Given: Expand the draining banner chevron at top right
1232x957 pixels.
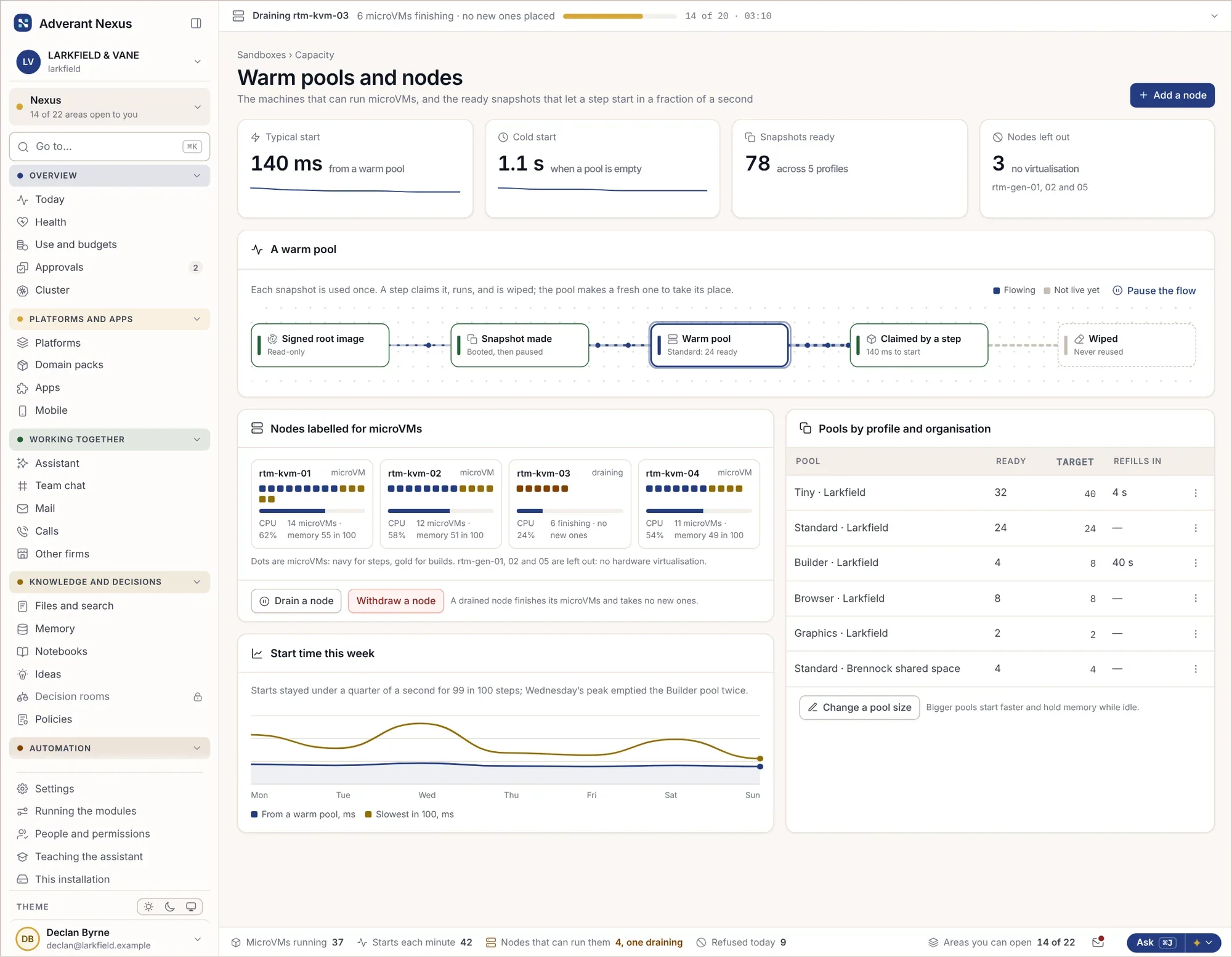Looking at the screenshot, I should (x=1214, y=16).
